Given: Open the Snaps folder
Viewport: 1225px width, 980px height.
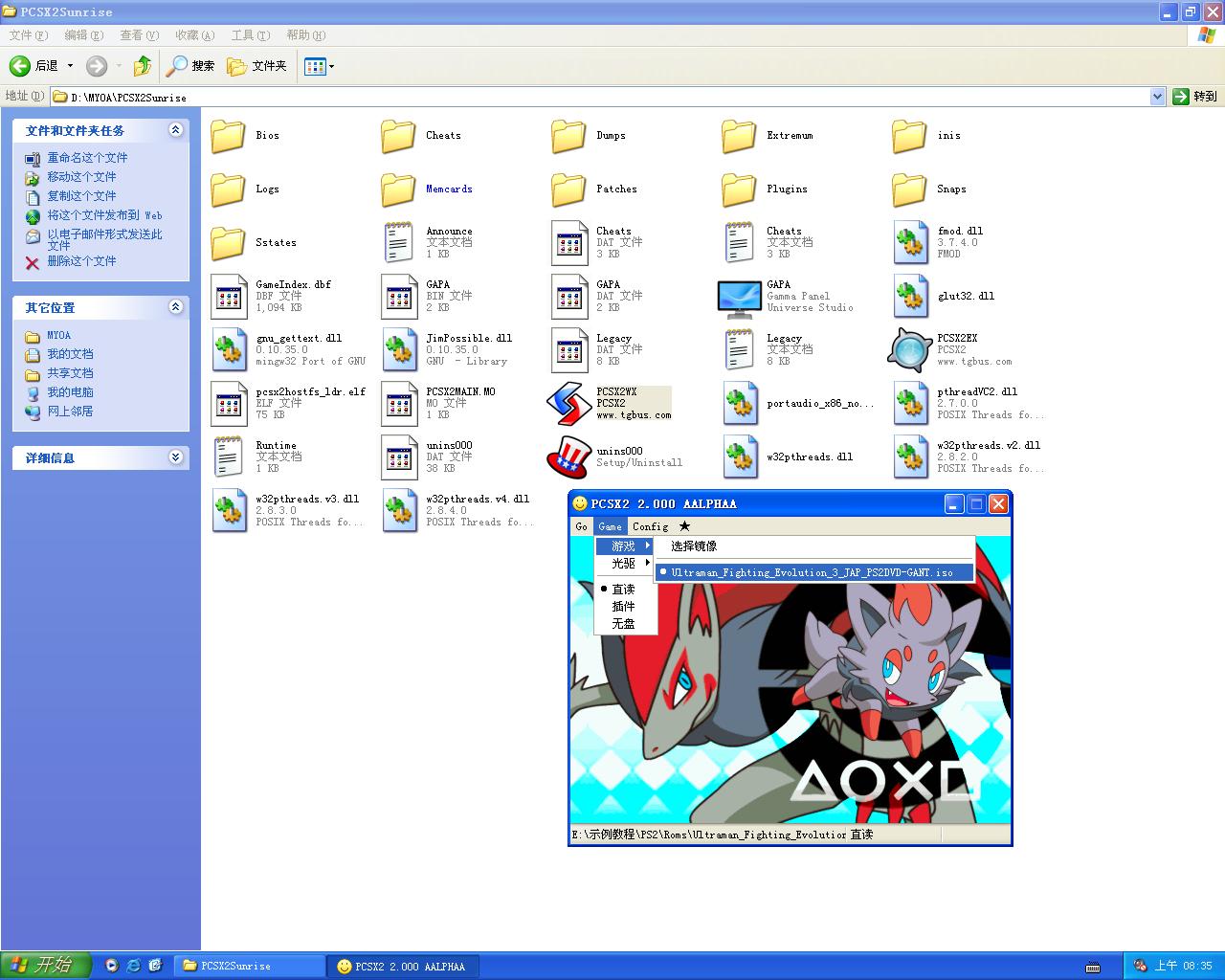Looking at the screenshot, I should tap(909, 189).
